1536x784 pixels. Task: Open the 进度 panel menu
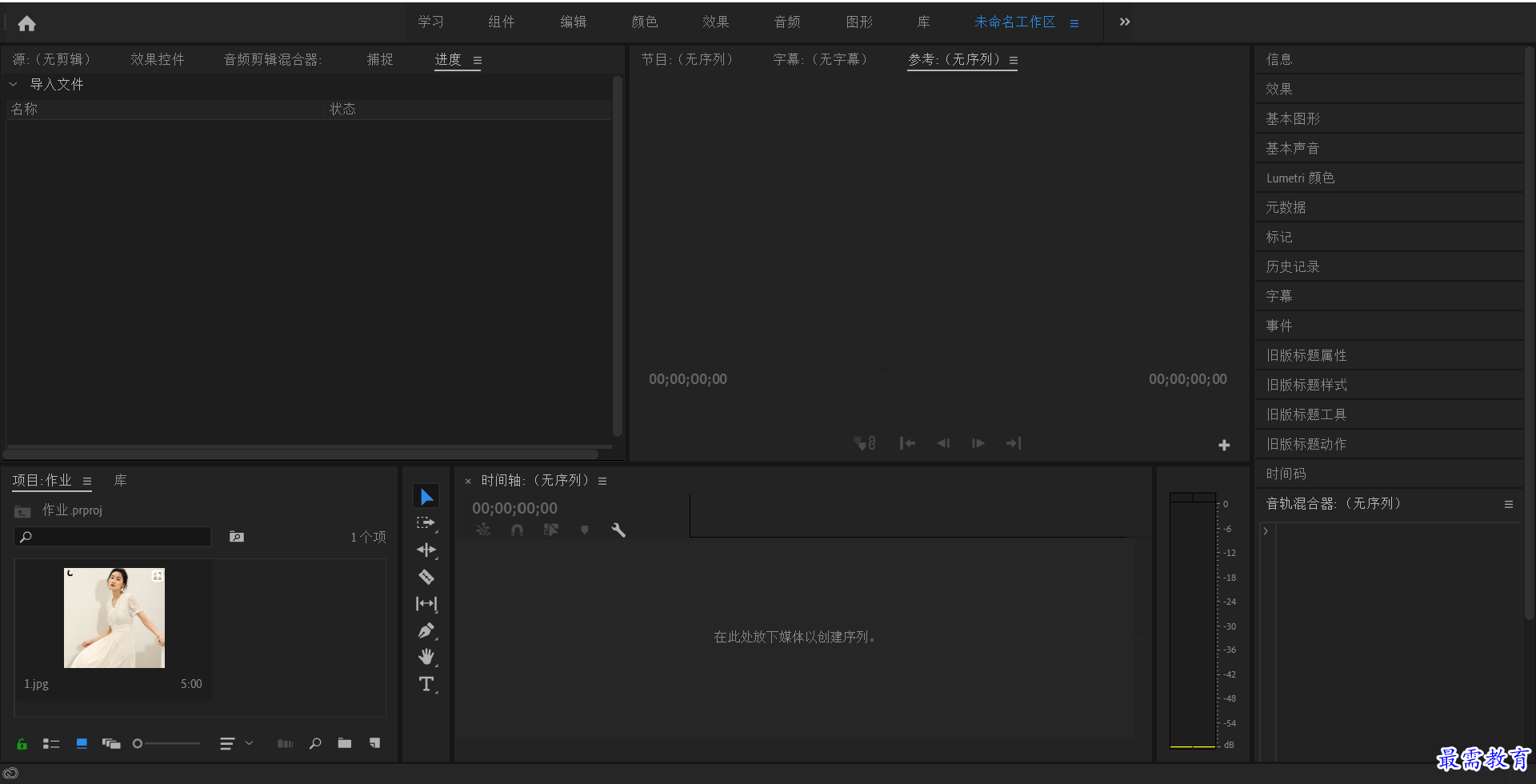point(478,61)
